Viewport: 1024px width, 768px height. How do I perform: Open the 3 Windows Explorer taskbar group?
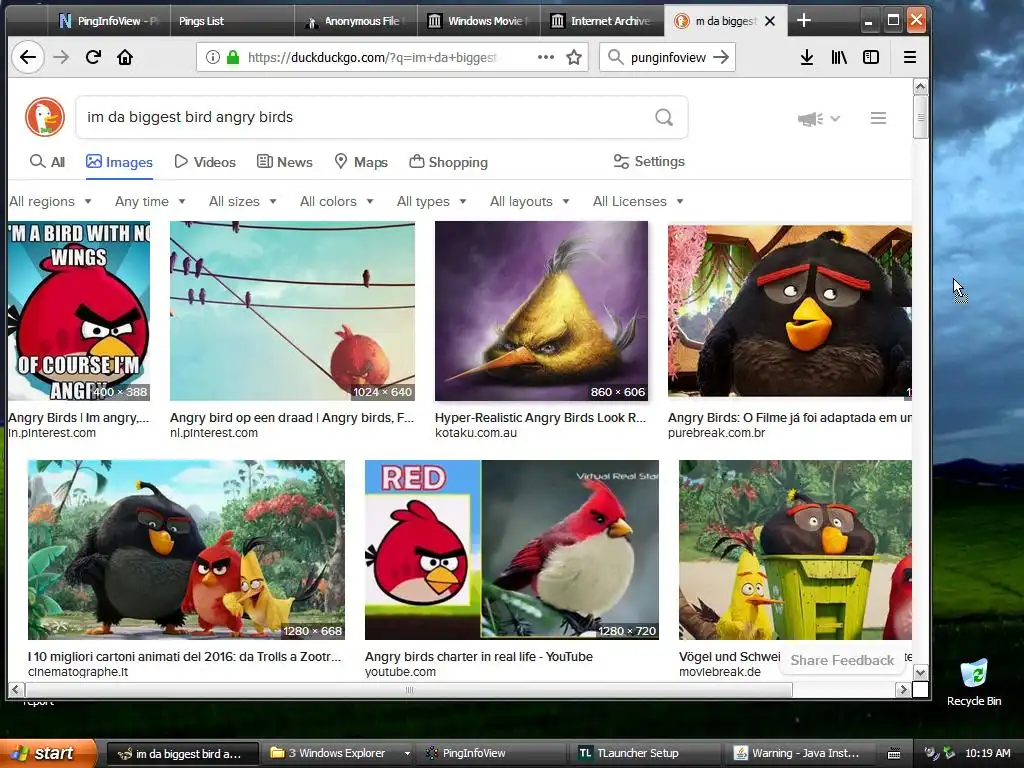click(x=340, y=754)
